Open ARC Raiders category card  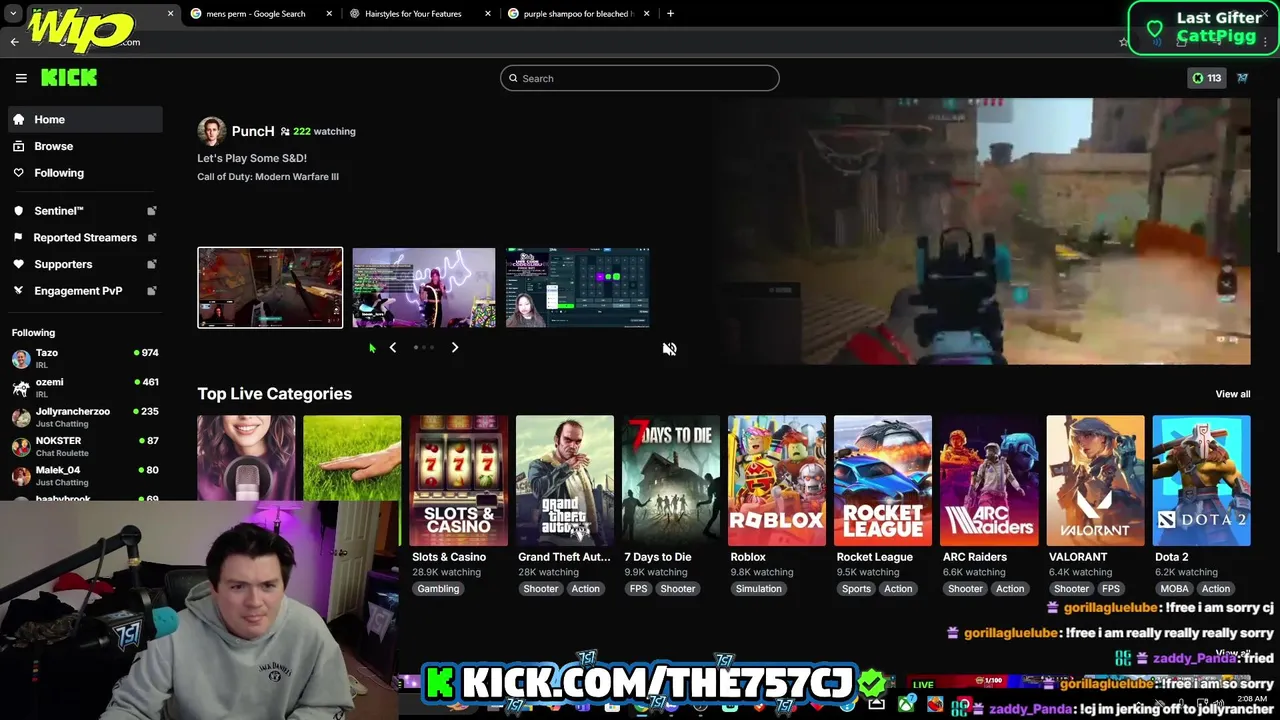989,481
